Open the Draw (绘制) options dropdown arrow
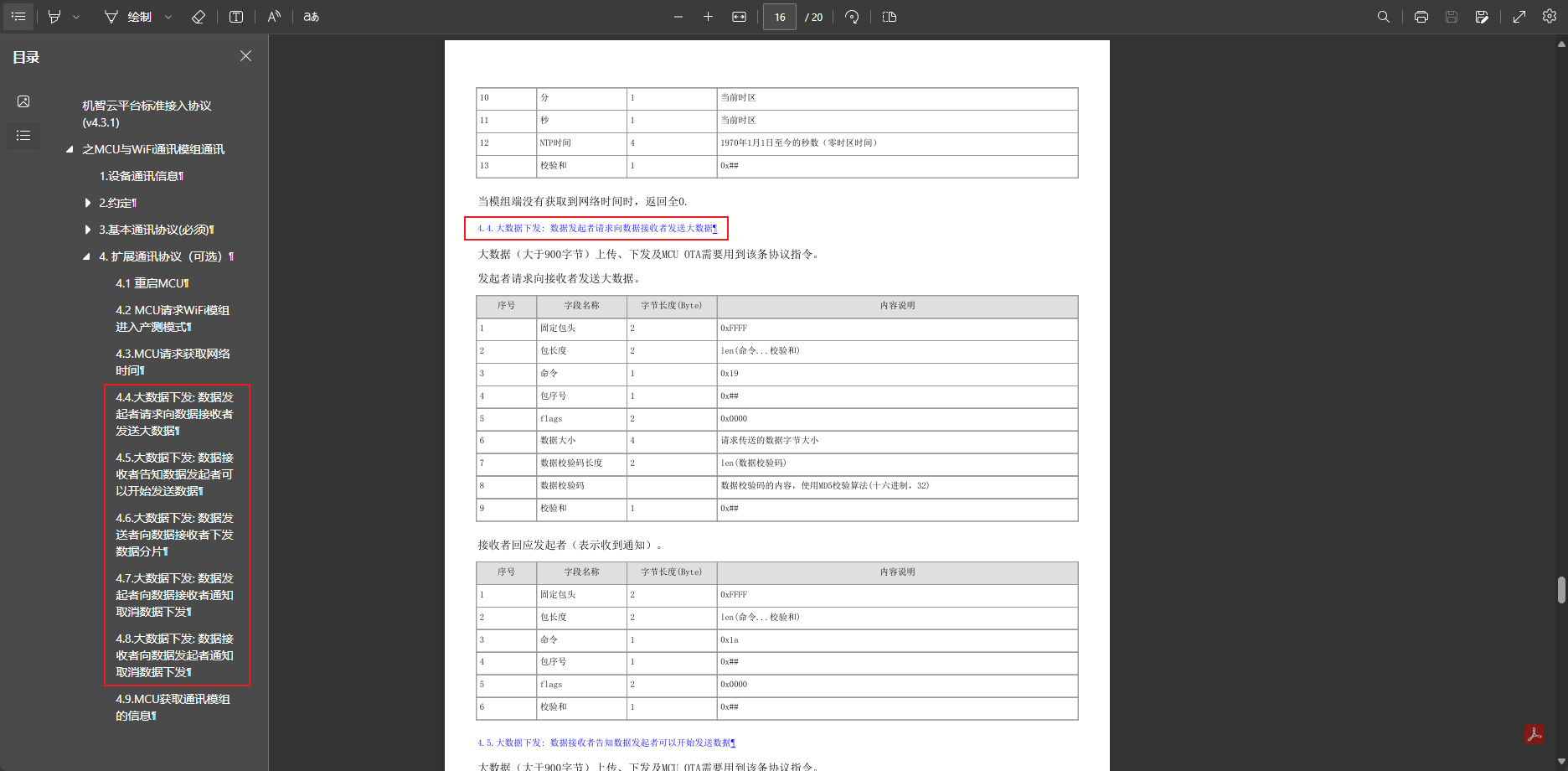 (168, 17)
